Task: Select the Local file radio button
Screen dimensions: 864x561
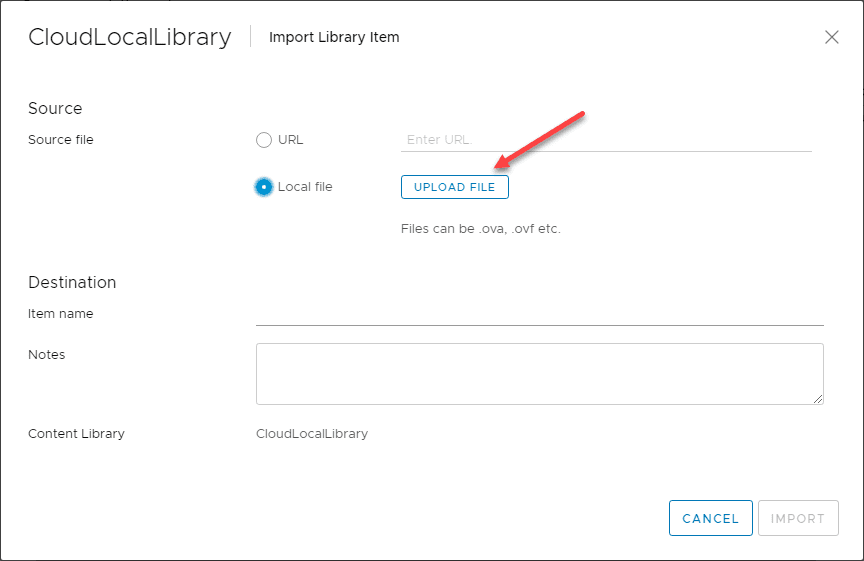Action: pos(264,187)
